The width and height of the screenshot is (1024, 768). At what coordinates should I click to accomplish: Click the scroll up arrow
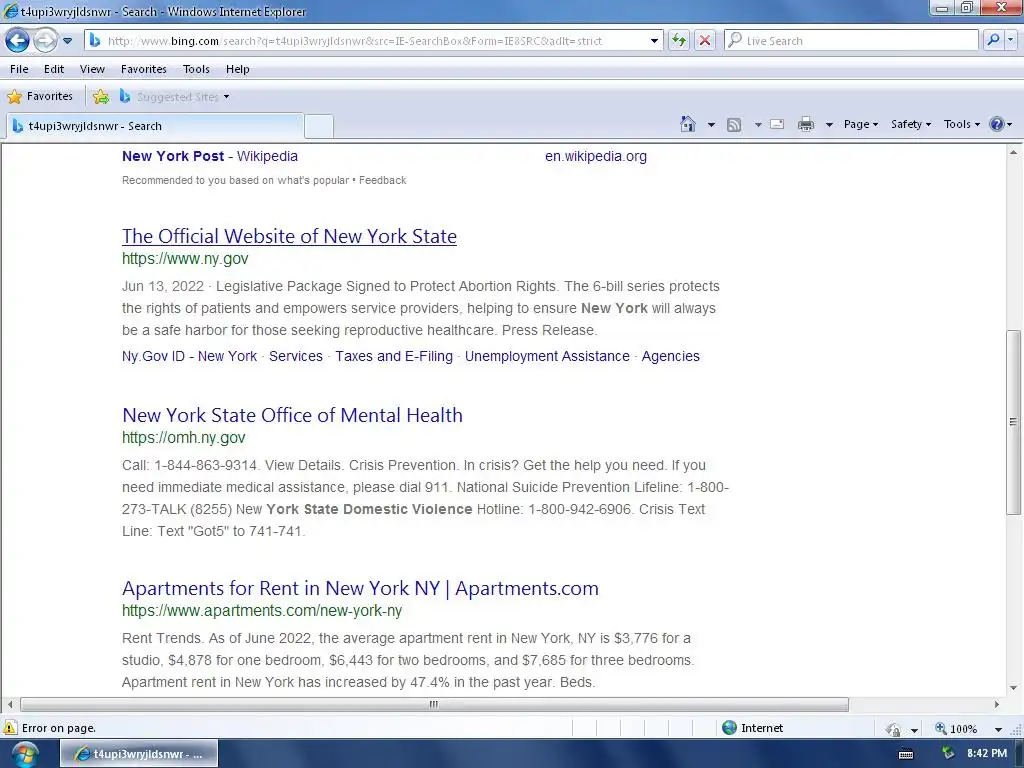pos(1013,153)
